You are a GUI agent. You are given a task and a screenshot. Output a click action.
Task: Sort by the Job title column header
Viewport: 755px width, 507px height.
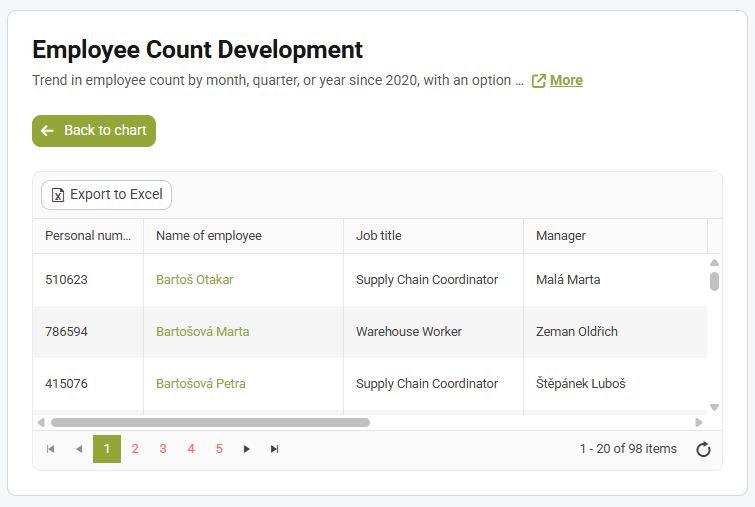pyautogui.click(x=379, y=236)
